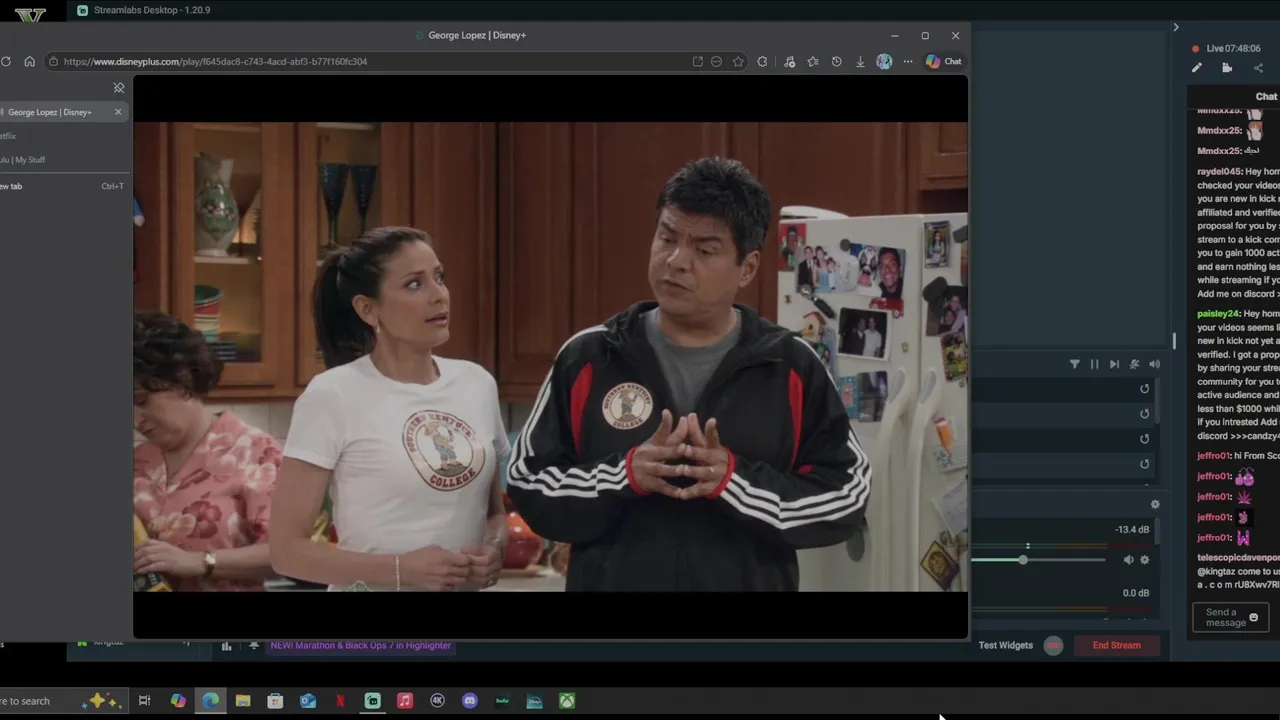This screenshot has height=720, width=1280.
Task: Open the browser extensions puzzle icon
Action: (762, 61)
